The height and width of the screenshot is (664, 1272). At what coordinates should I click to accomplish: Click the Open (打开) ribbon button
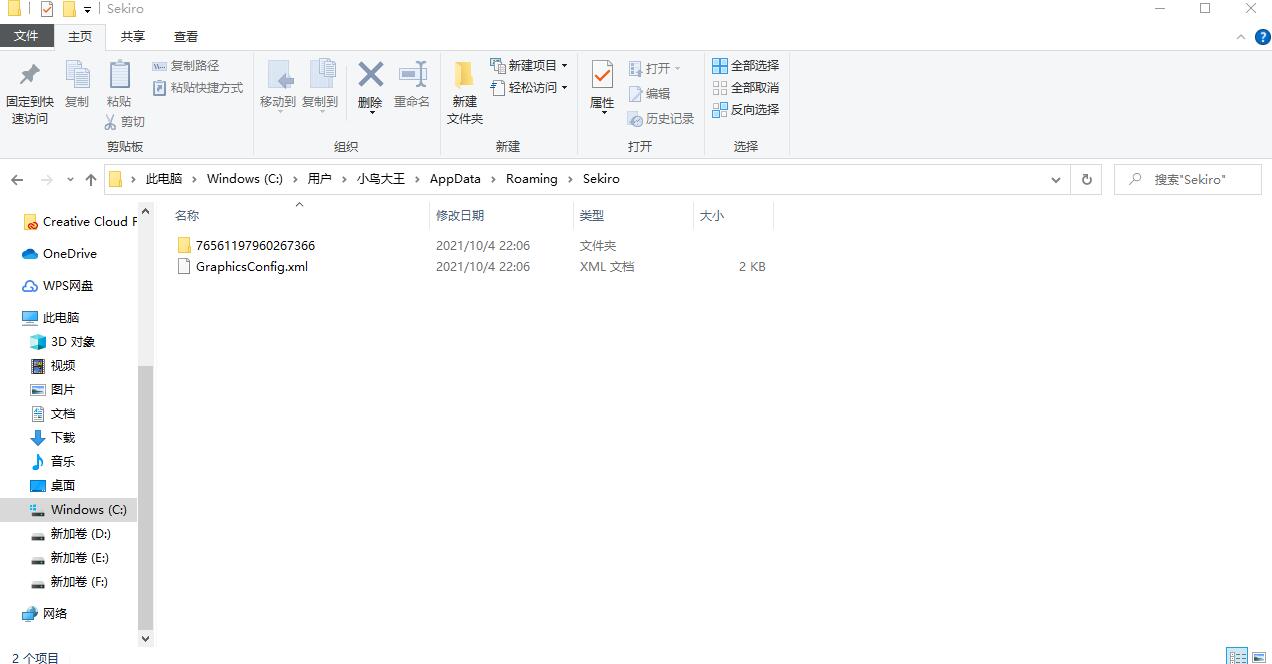[655, 68]
